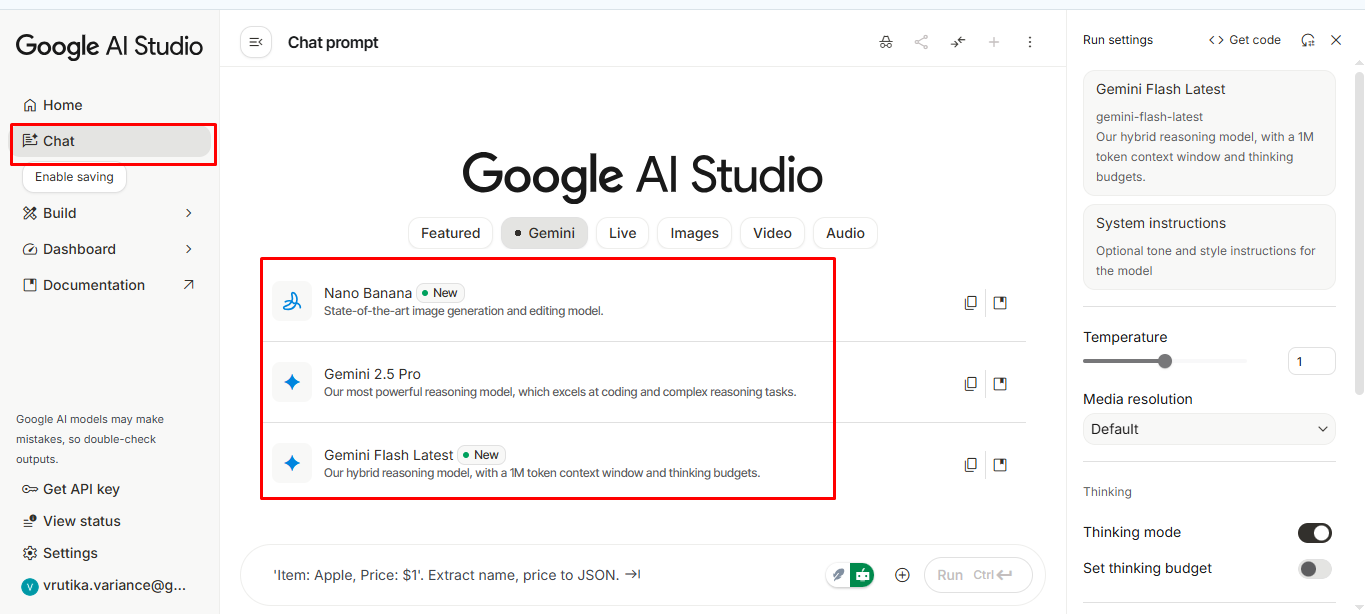Collapse the left navigation menu icon
The width and height of the screenshot is (1365, 614).
pyautogui.click(x=256, y=42)
